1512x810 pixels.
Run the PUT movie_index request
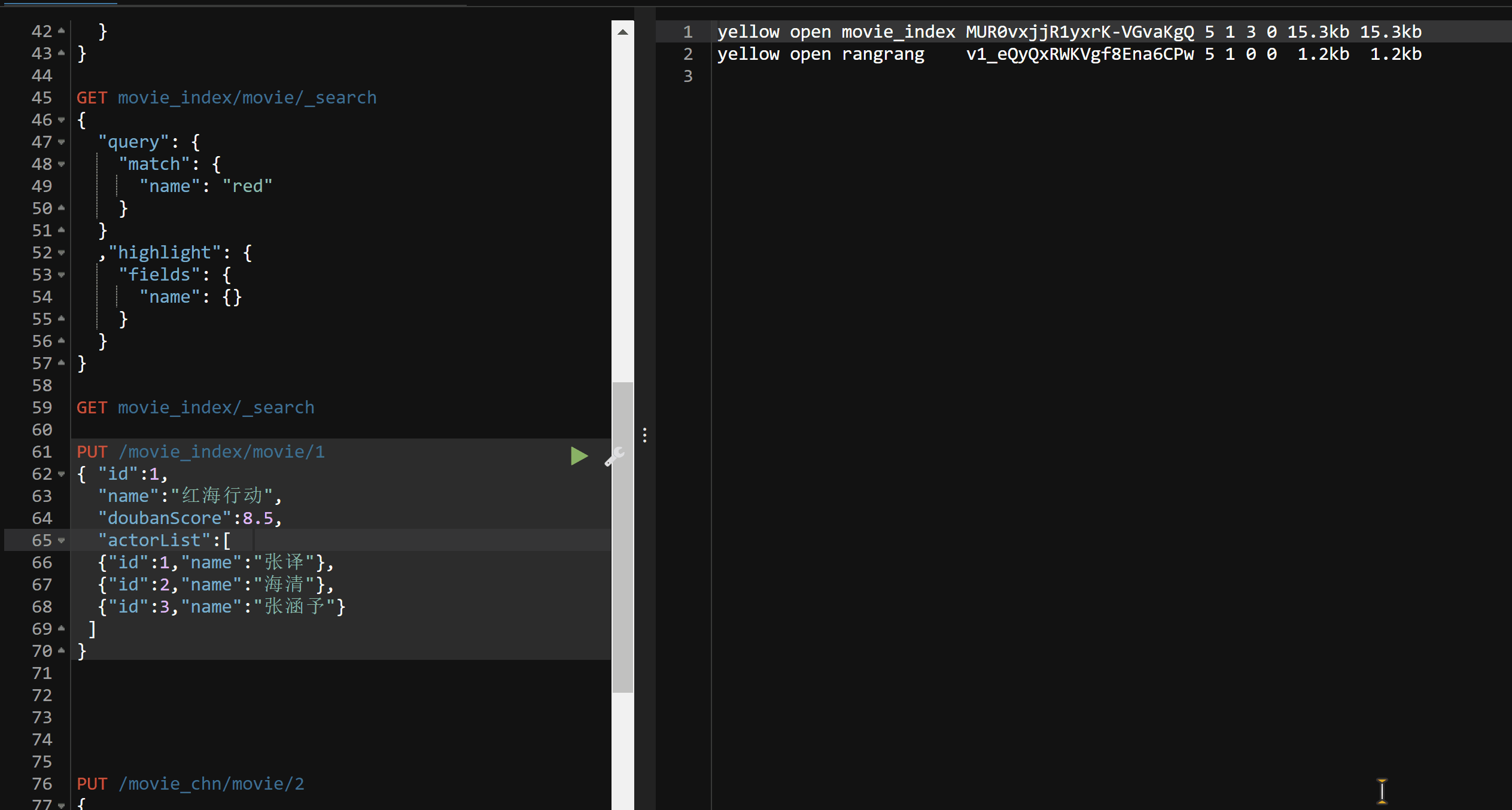tap(579, 456)
